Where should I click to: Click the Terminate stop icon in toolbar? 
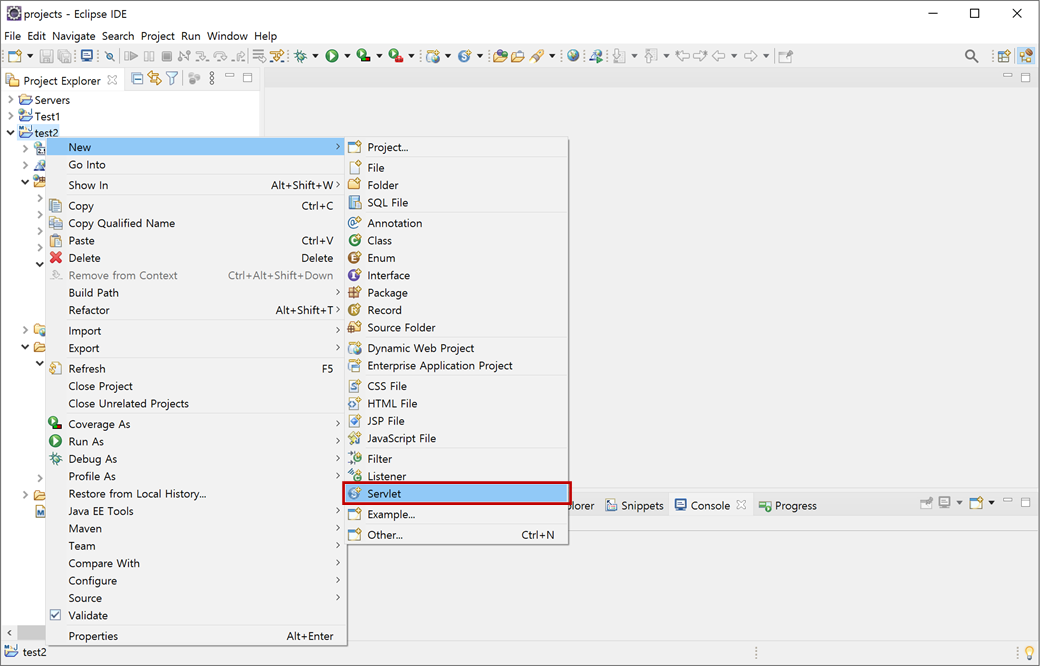pyautogui.click(x=166, y=56)
